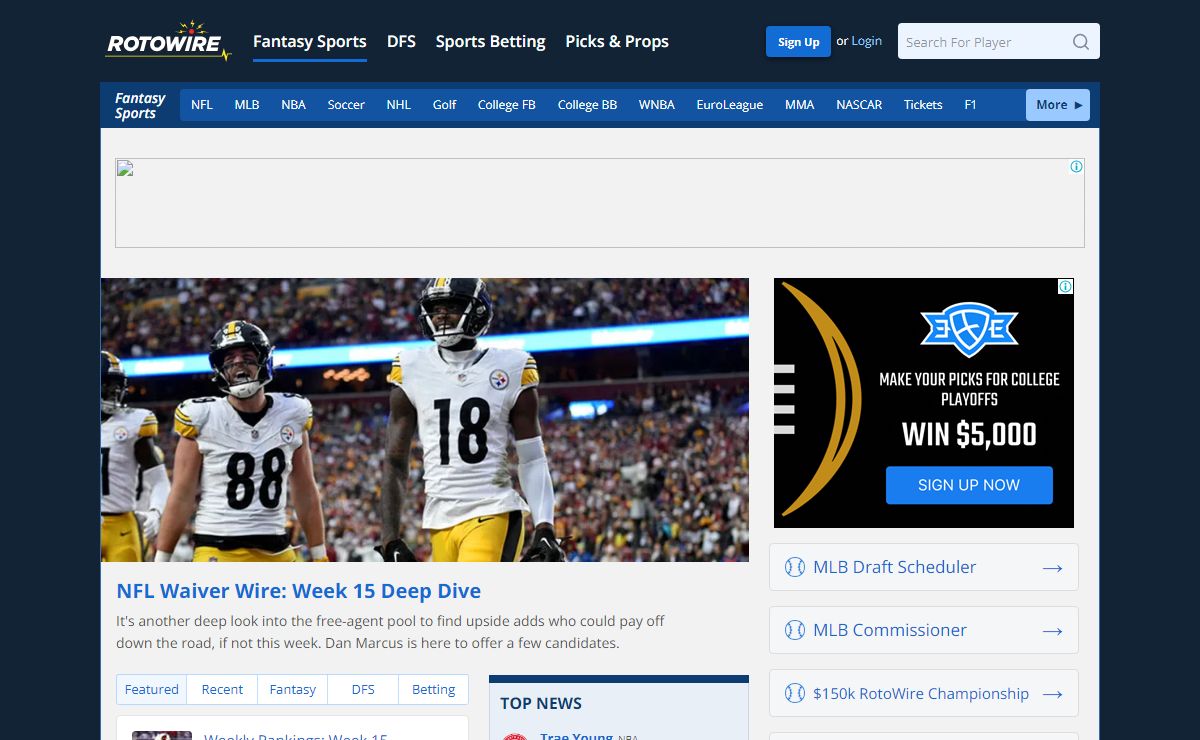The width and height of the screenshot is (1200, 740).
Task: Select NASCAR in the sports bar
Action: [x=859, y=105]
